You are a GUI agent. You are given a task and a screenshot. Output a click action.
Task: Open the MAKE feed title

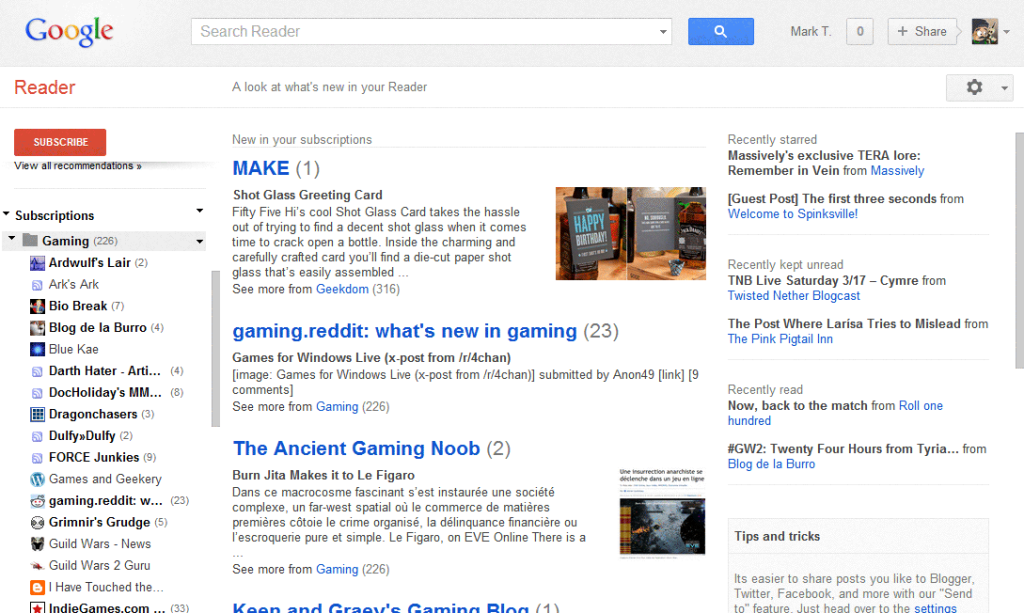pos(261,168)
